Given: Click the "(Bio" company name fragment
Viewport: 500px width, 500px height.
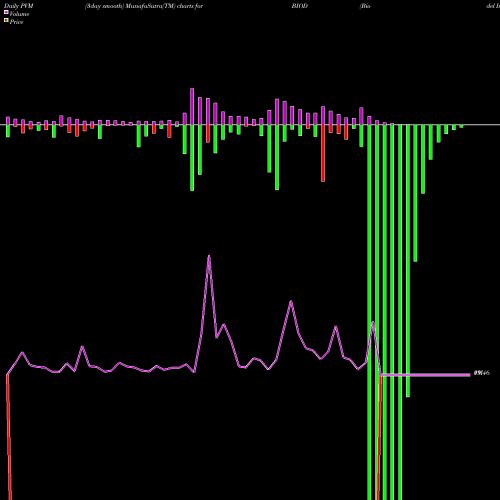Looking at the screenshot, I should tap(365, 6).
